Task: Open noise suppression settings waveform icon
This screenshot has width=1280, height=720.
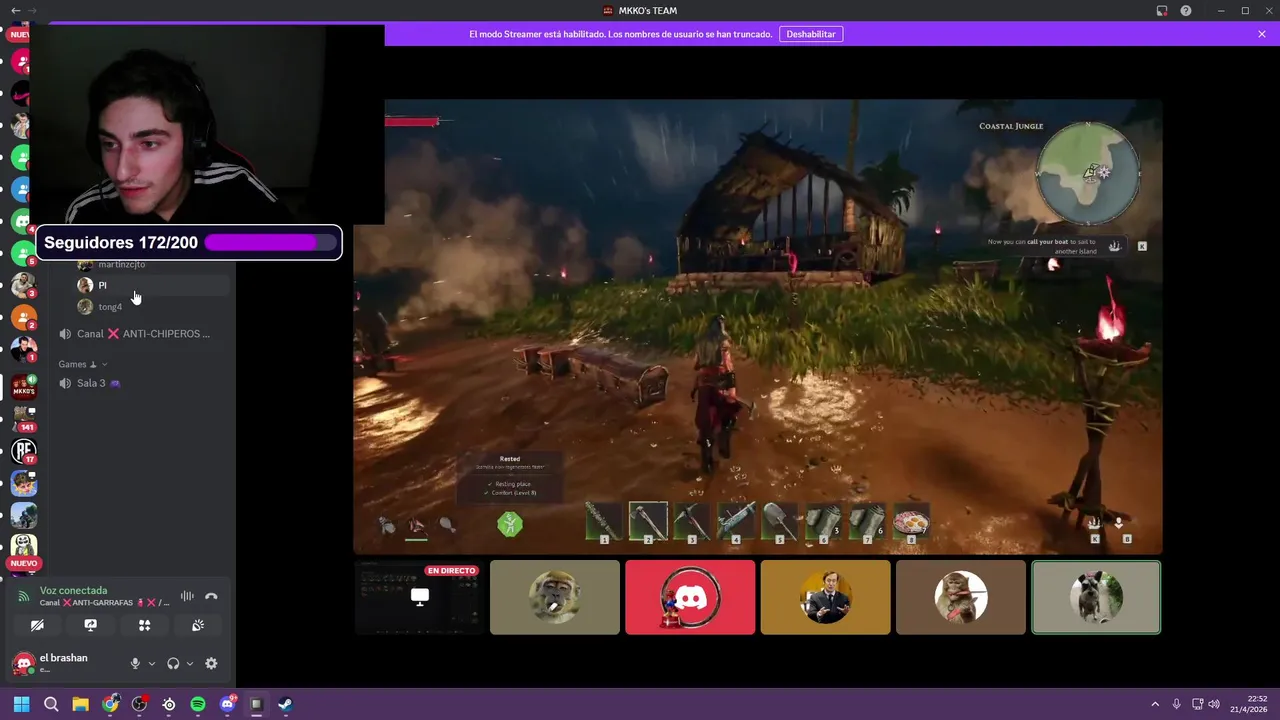Action: click(187, 597)
